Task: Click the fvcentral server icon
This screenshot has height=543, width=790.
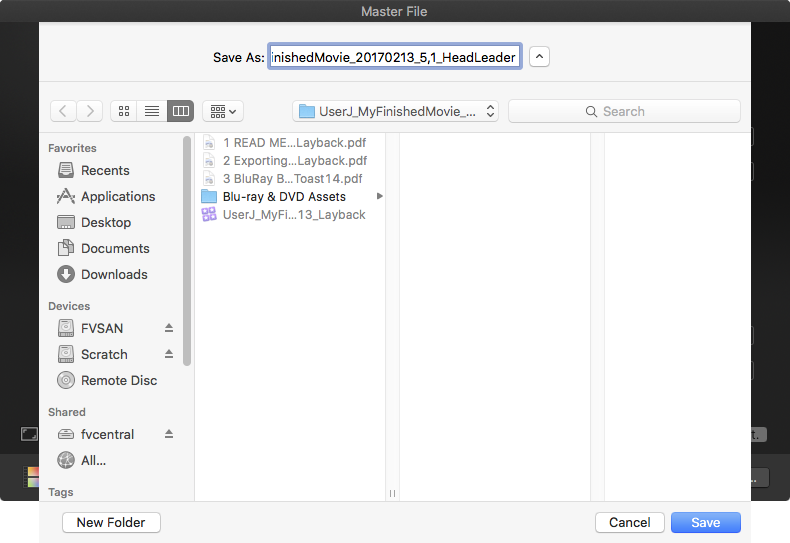Action: 65,434
